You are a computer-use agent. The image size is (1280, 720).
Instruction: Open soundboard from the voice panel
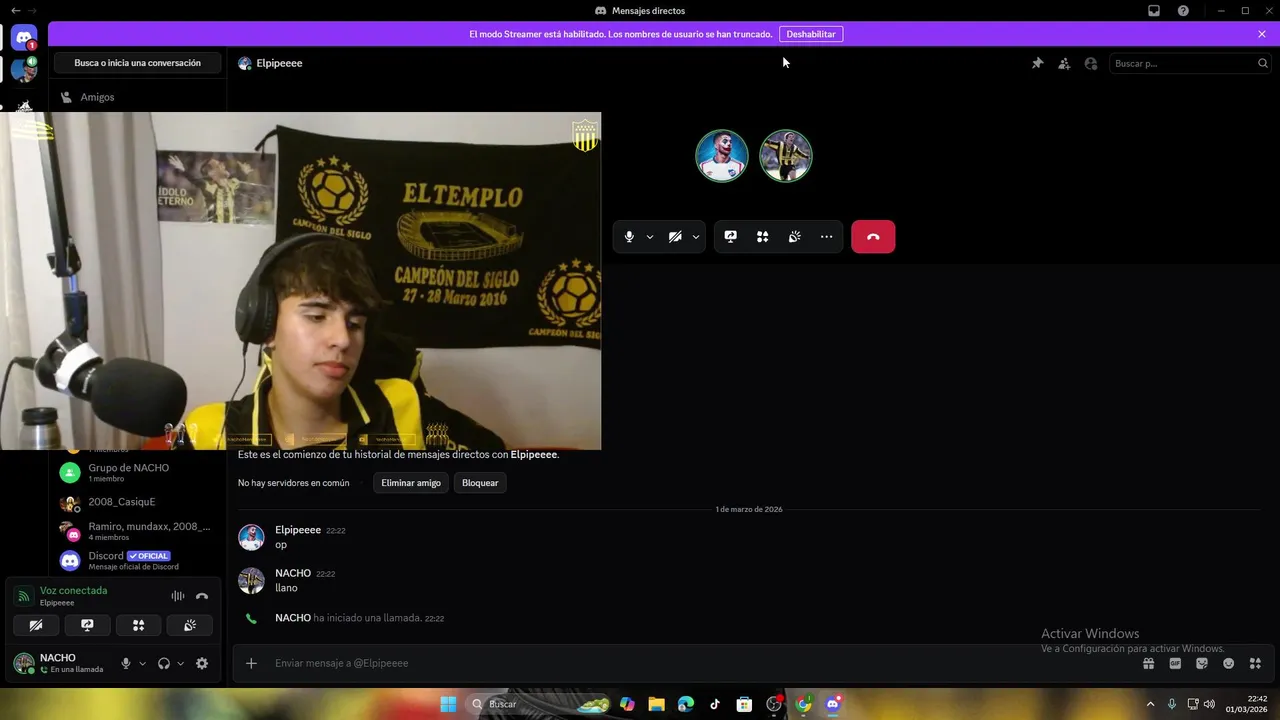(x=190, y=626)
